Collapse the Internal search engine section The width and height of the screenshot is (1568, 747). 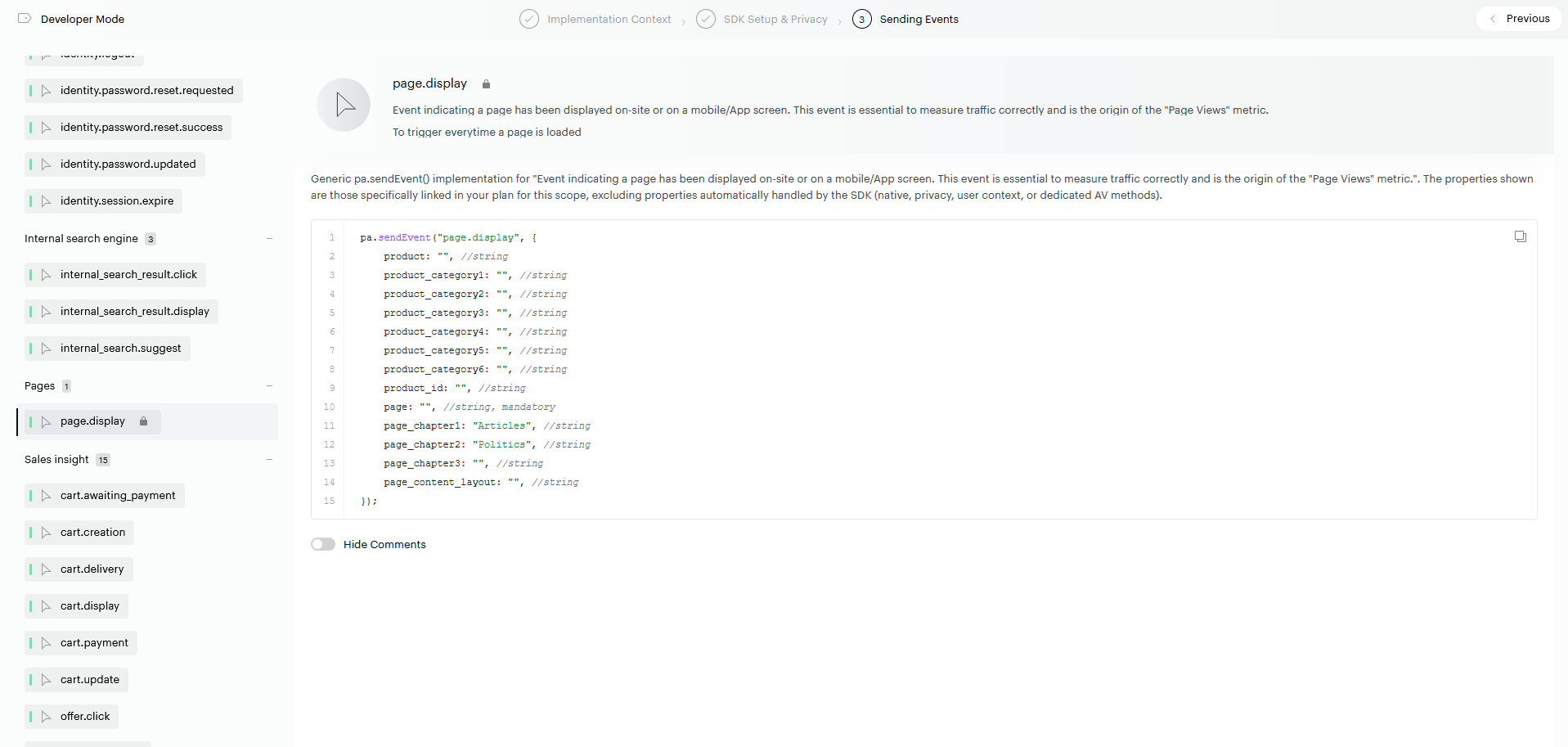(269, 239)
